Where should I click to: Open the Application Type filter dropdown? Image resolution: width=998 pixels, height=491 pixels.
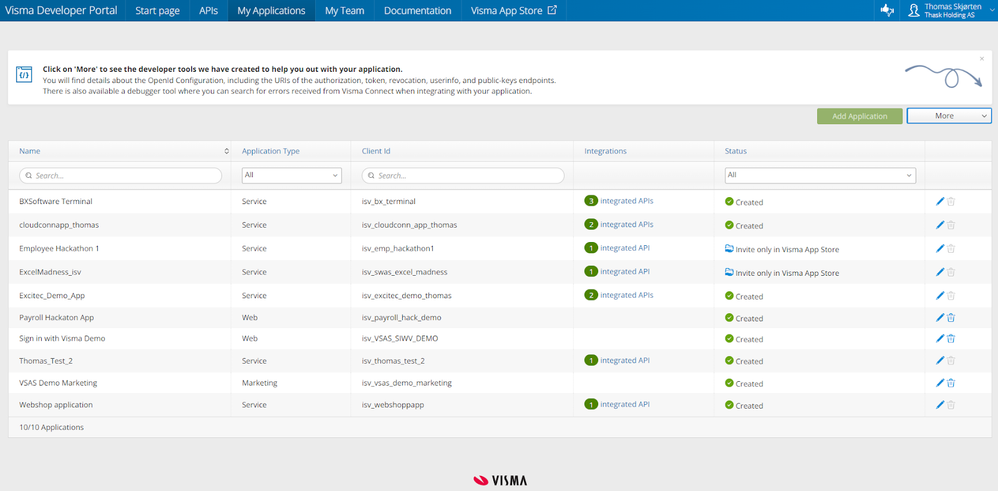click(x=291, y=175)
